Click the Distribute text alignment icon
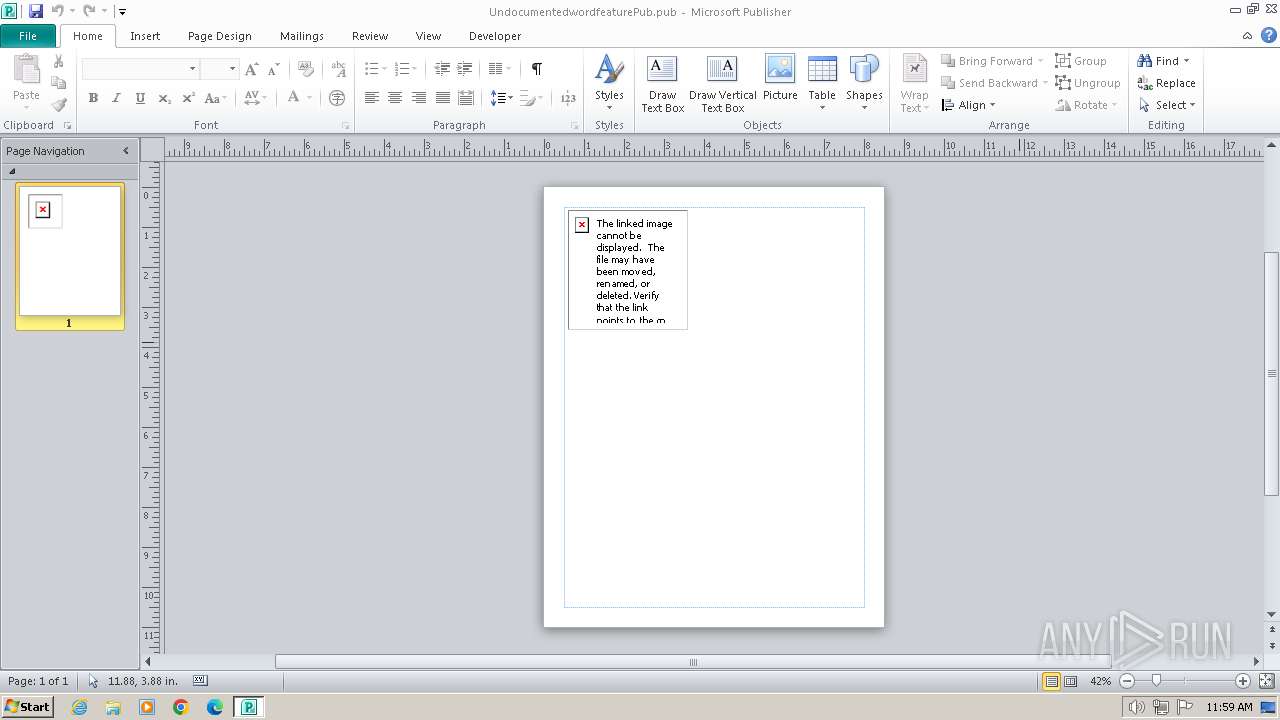This screenshot has width=1280, height=720. pyautogui.click(x=465, y=98)
